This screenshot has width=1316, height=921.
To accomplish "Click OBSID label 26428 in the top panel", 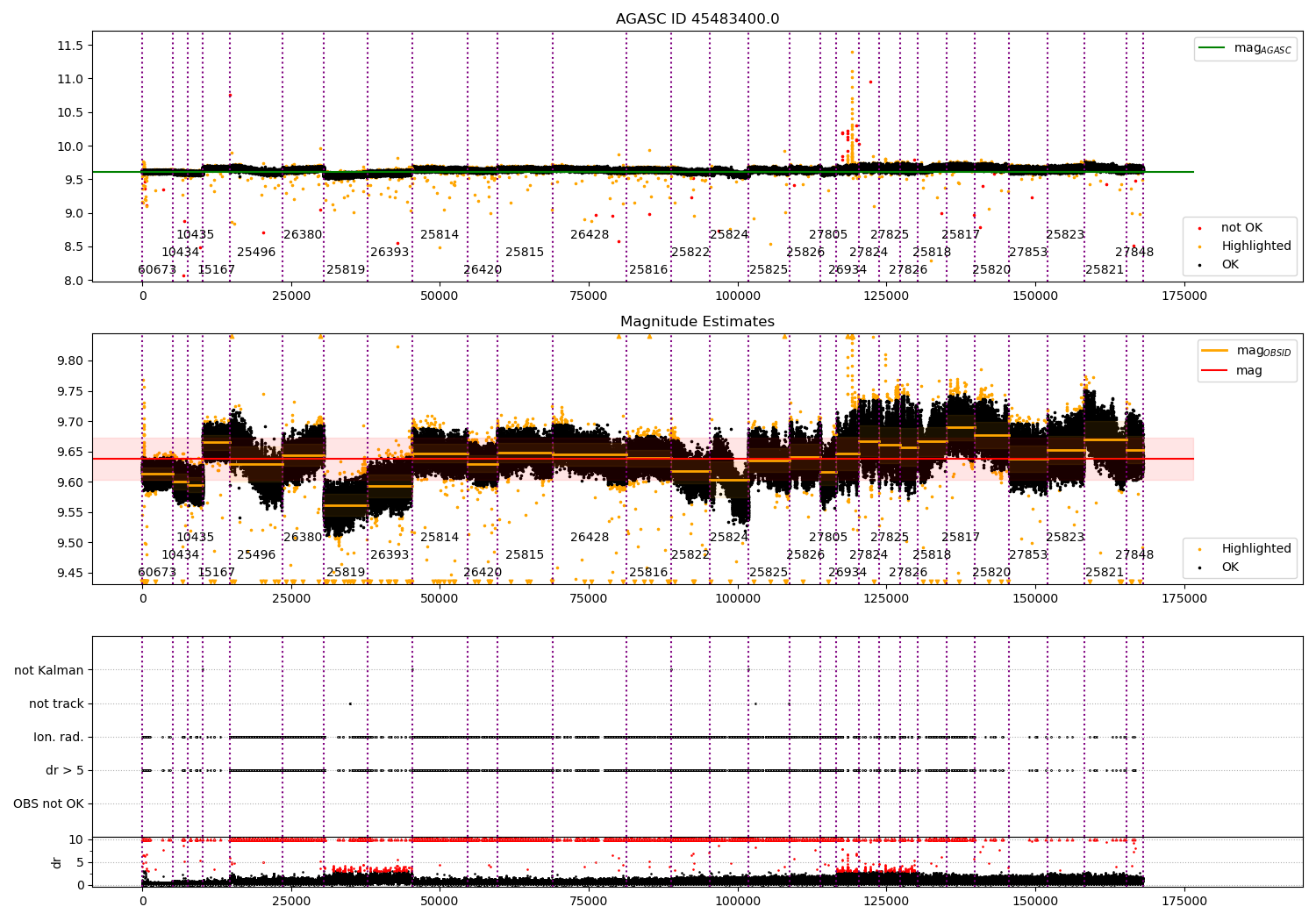I will point(590,235).
